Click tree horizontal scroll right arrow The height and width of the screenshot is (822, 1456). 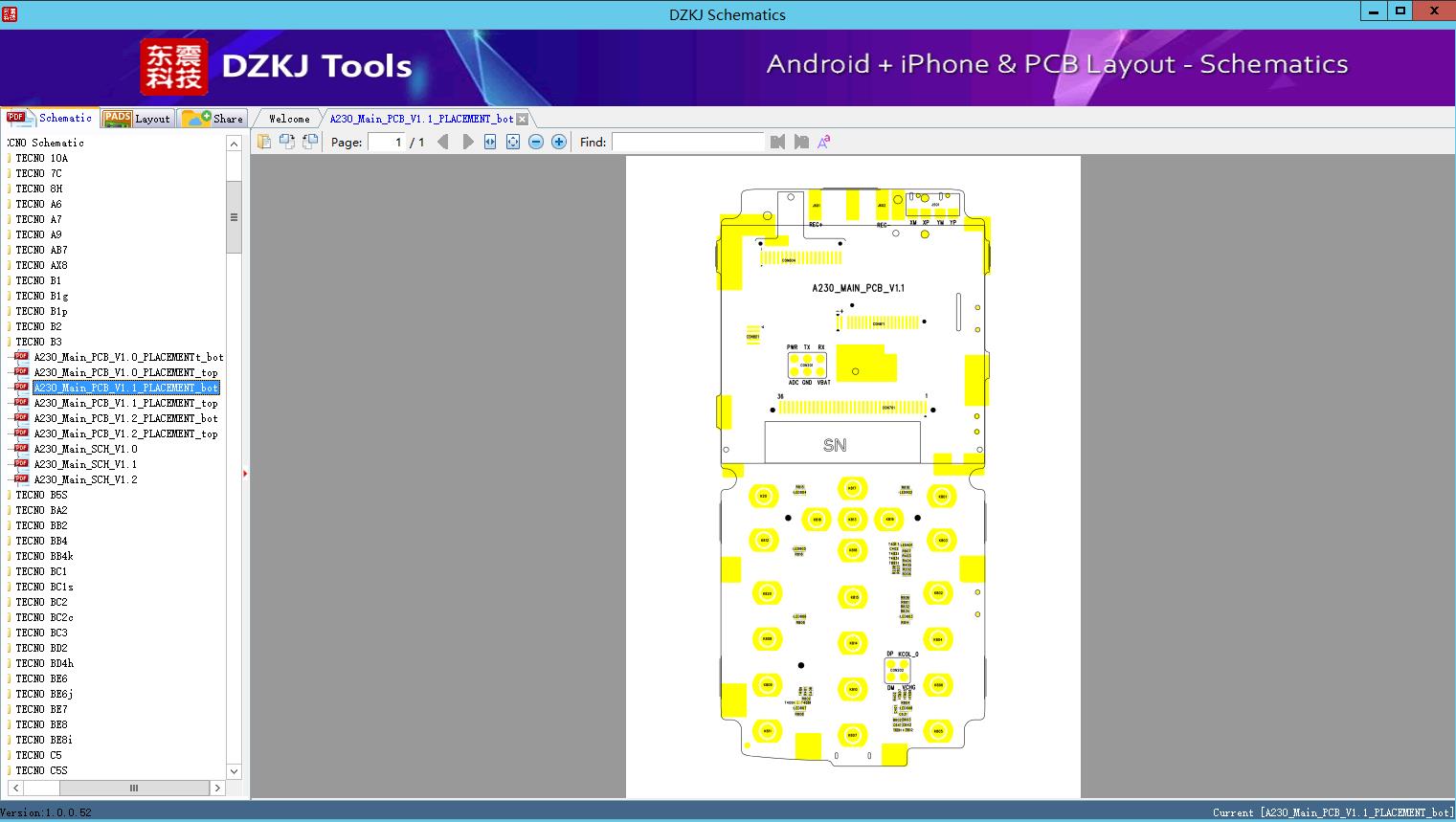[x=217, y=788]
